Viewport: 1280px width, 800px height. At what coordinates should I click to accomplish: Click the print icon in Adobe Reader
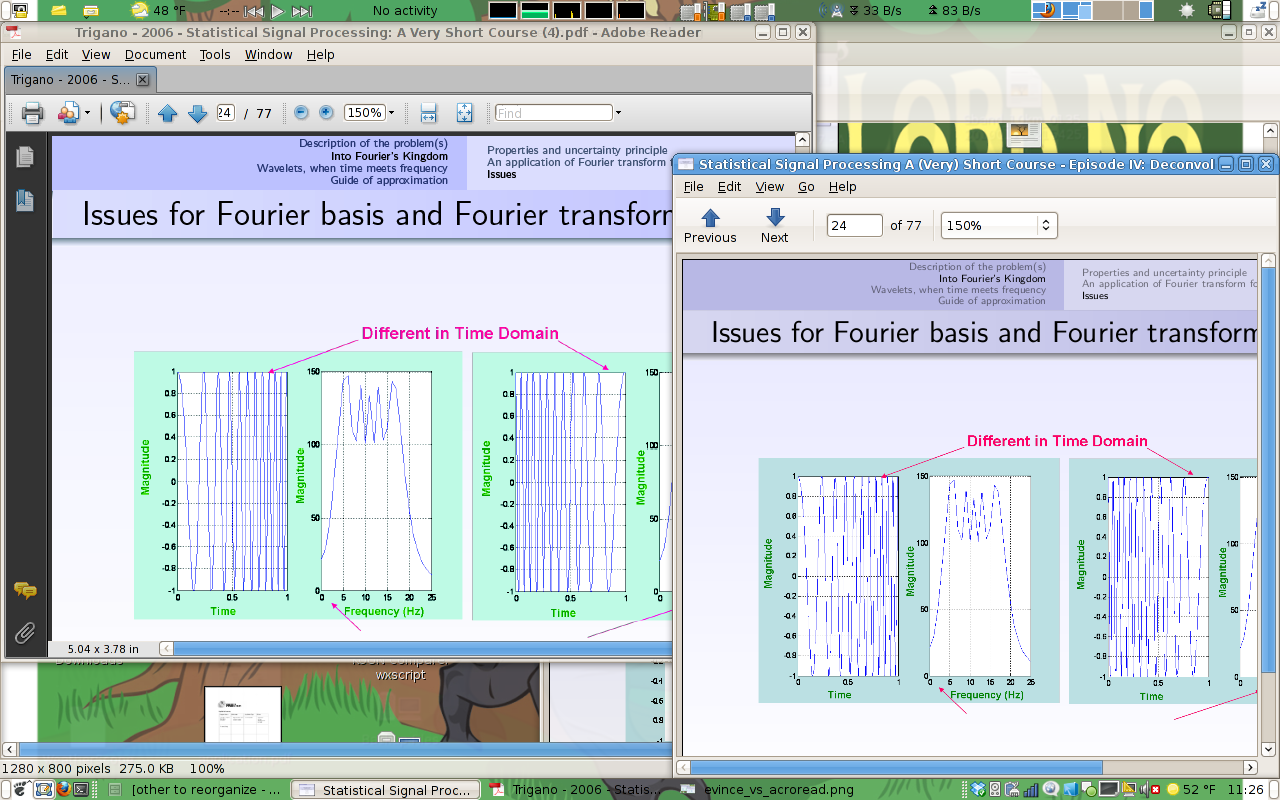point(32,113)
